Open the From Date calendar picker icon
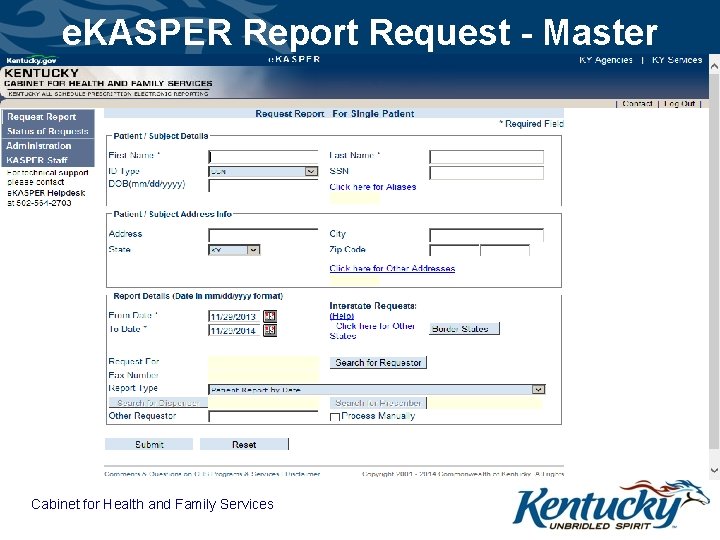720x540 pixels. pos(270,316)
